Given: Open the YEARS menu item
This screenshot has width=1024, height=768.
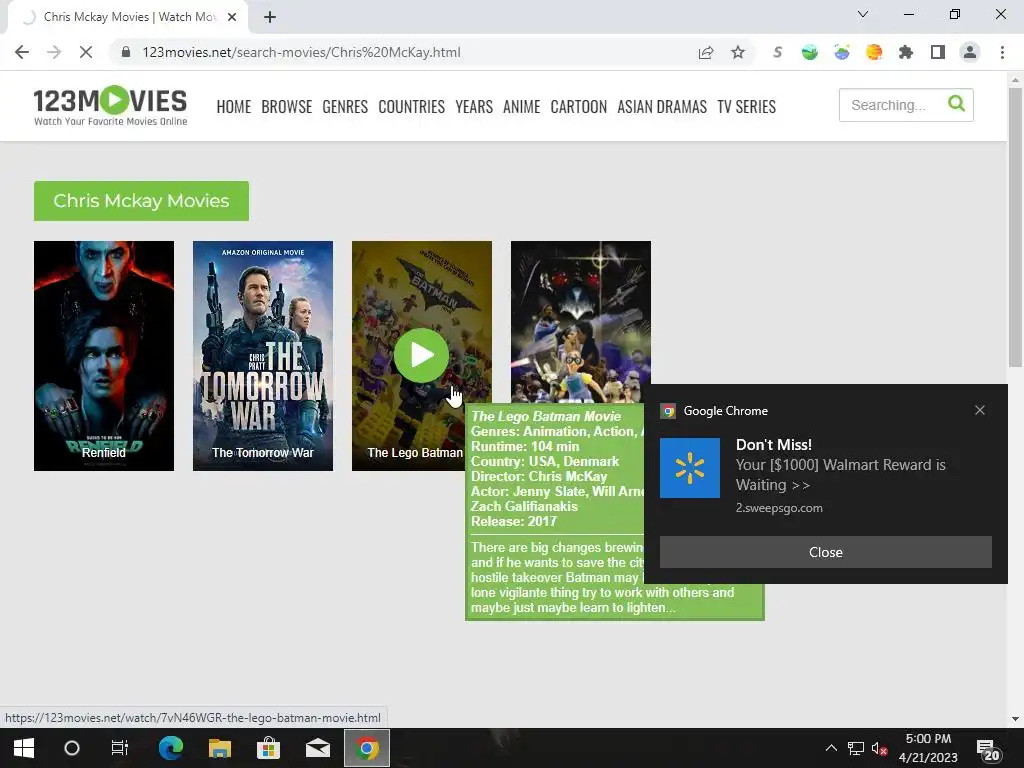Looking at the screenshot, I should (474, 106).
